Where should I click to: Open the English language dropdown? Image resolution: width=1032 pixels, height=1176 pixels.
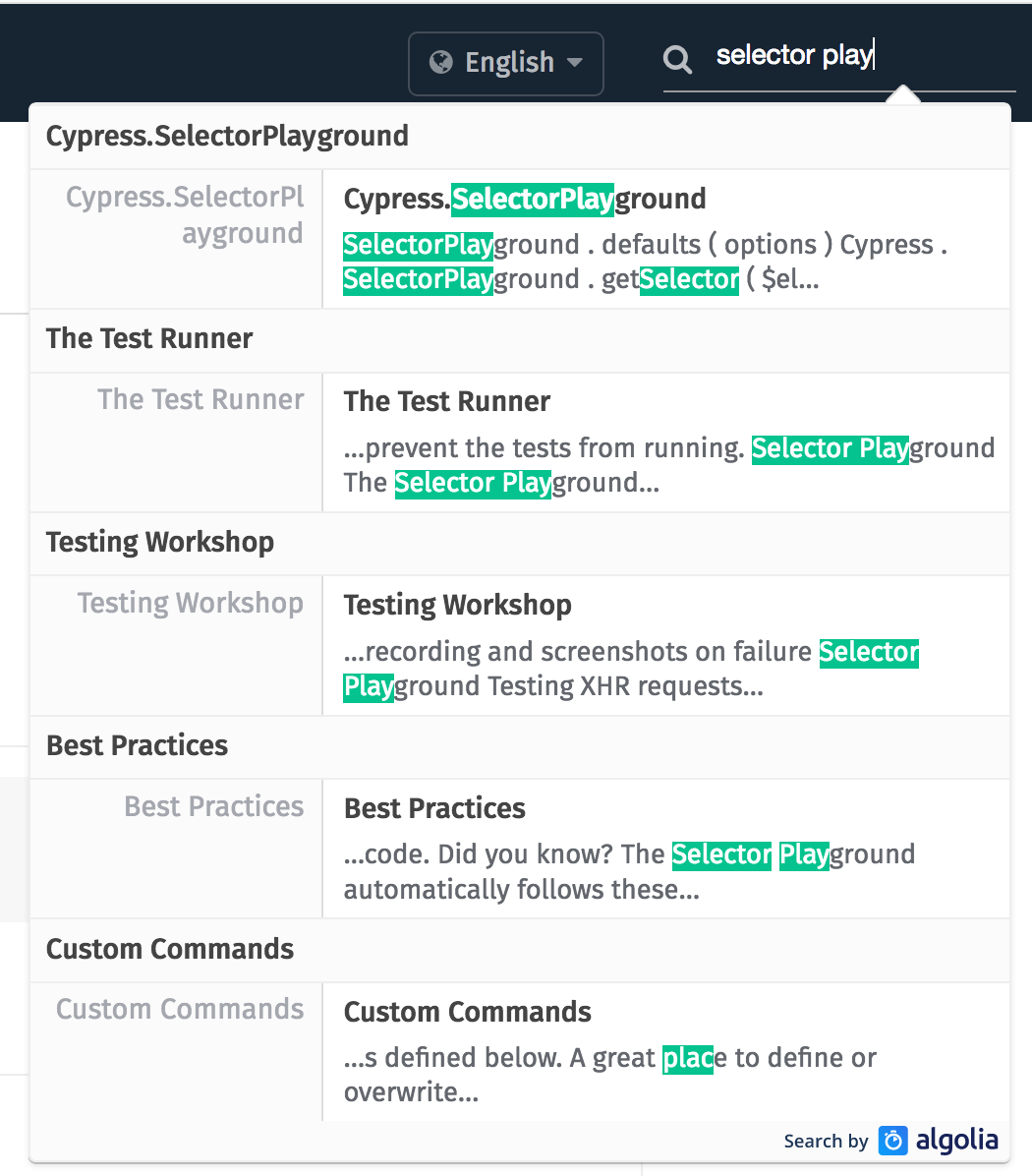506,61
